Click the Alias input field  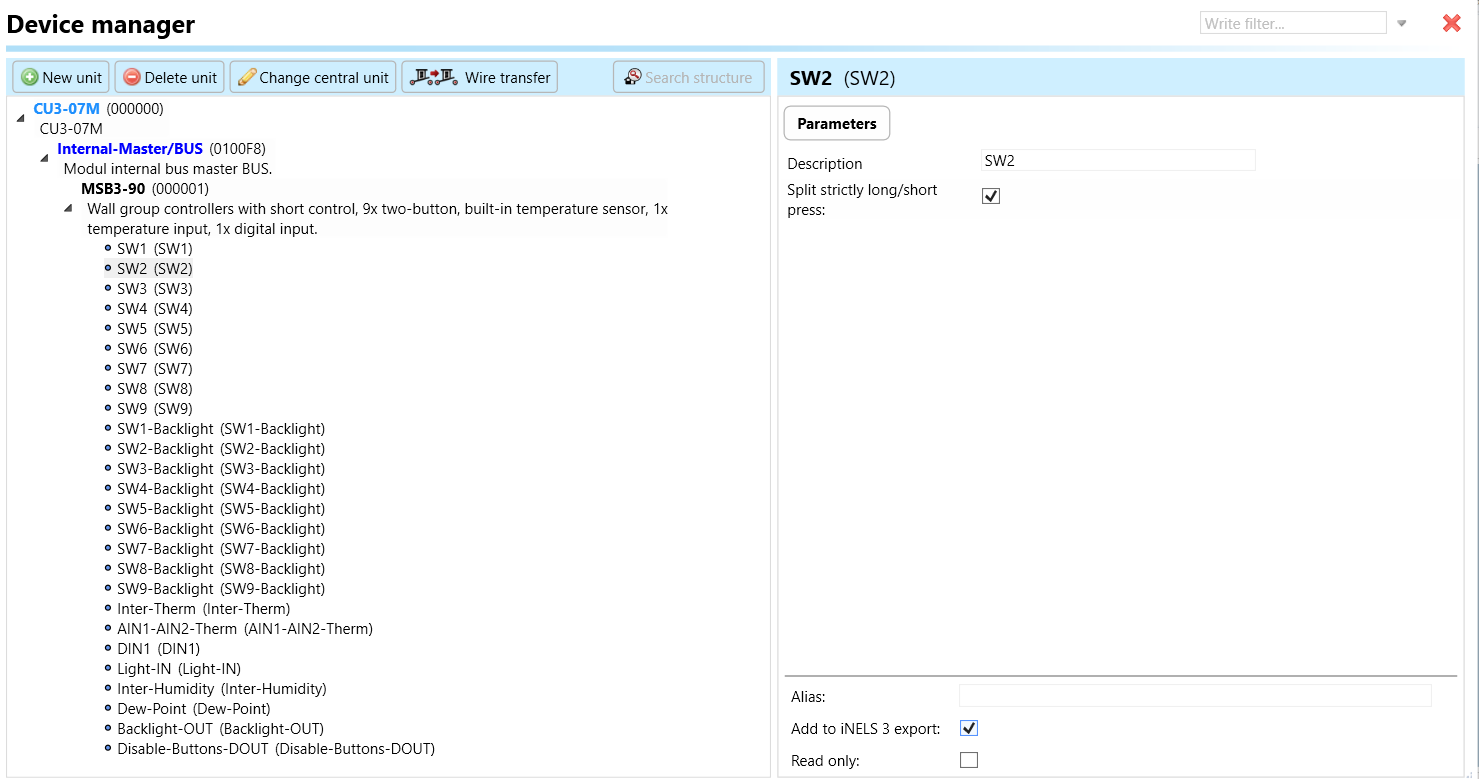point(1194,696)
